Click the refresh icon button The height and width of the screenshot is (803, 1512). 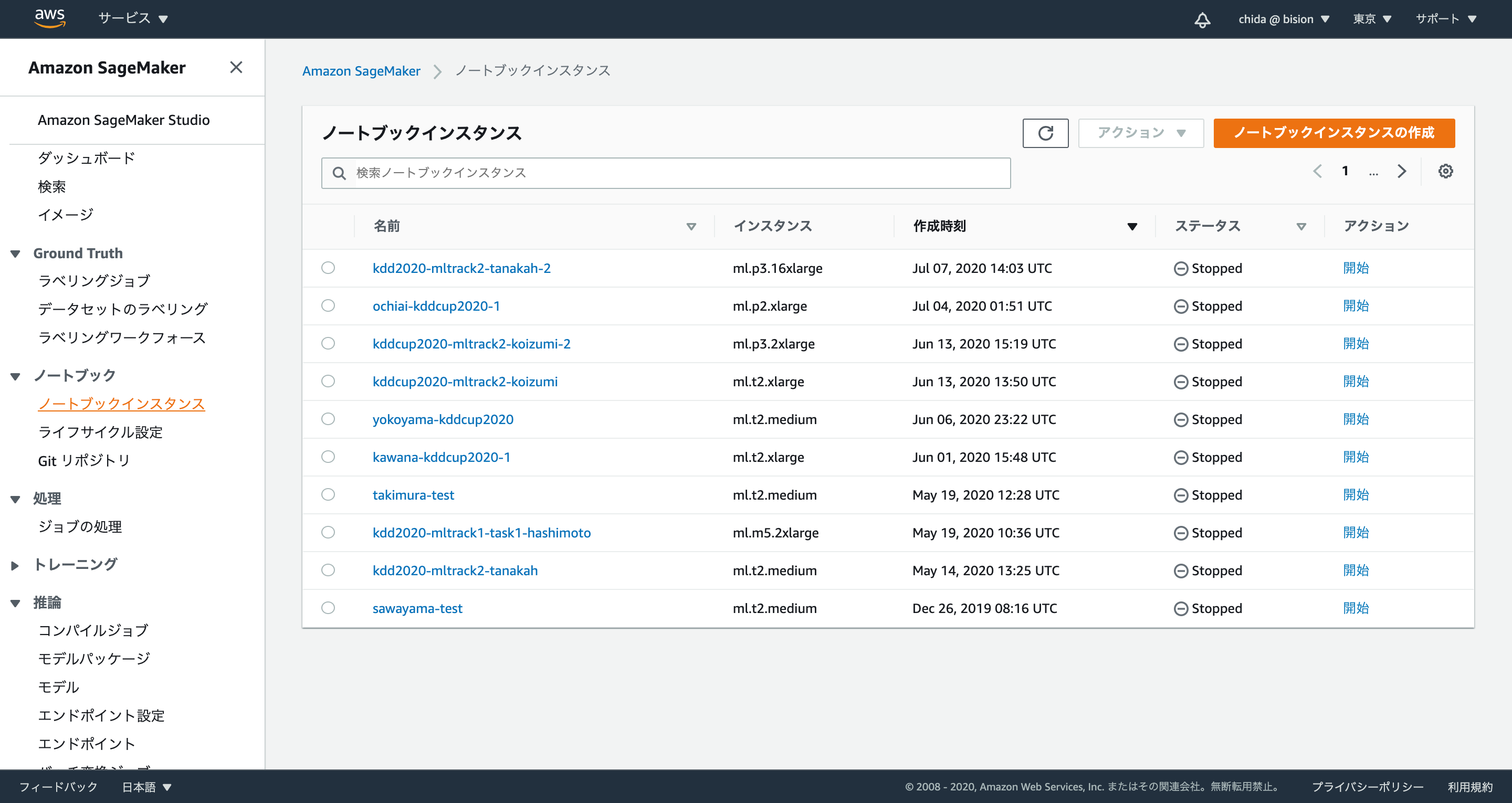click(1045, 133)
